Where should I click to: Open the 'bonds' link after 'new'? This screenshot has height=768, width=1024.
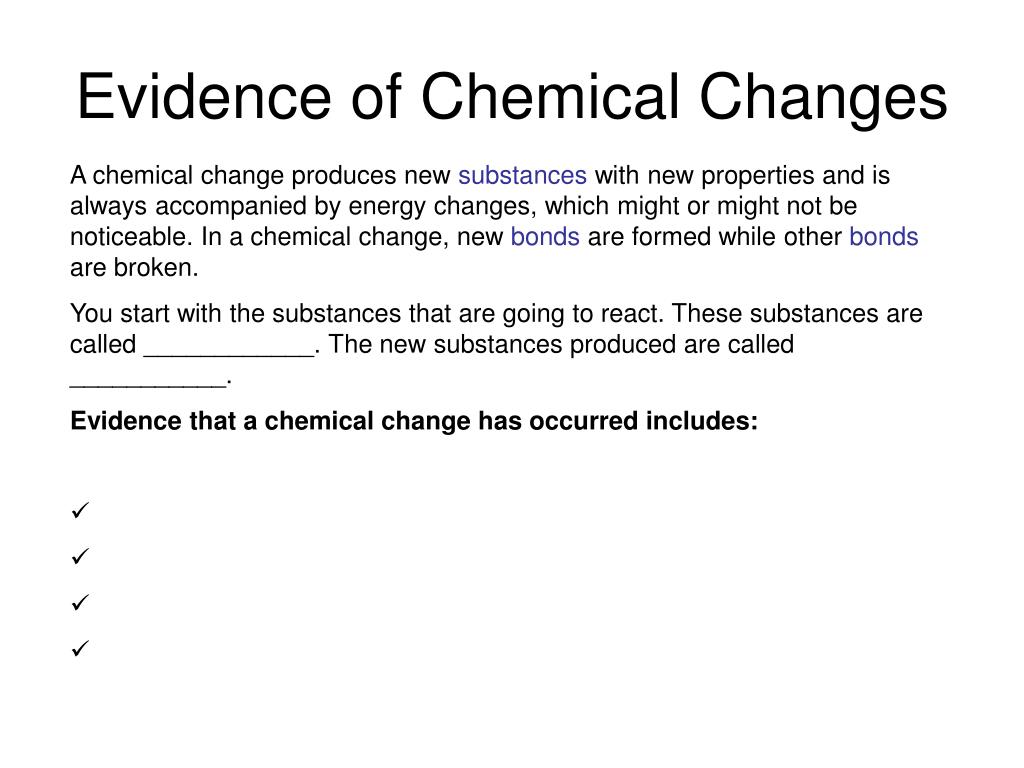(x=545, y=237)
